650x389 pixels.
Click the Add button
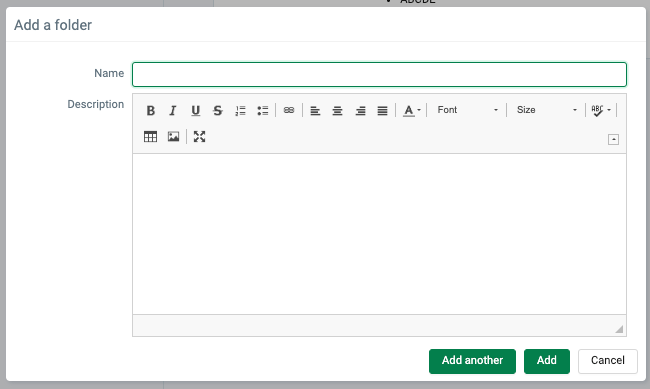click(547, 361)
